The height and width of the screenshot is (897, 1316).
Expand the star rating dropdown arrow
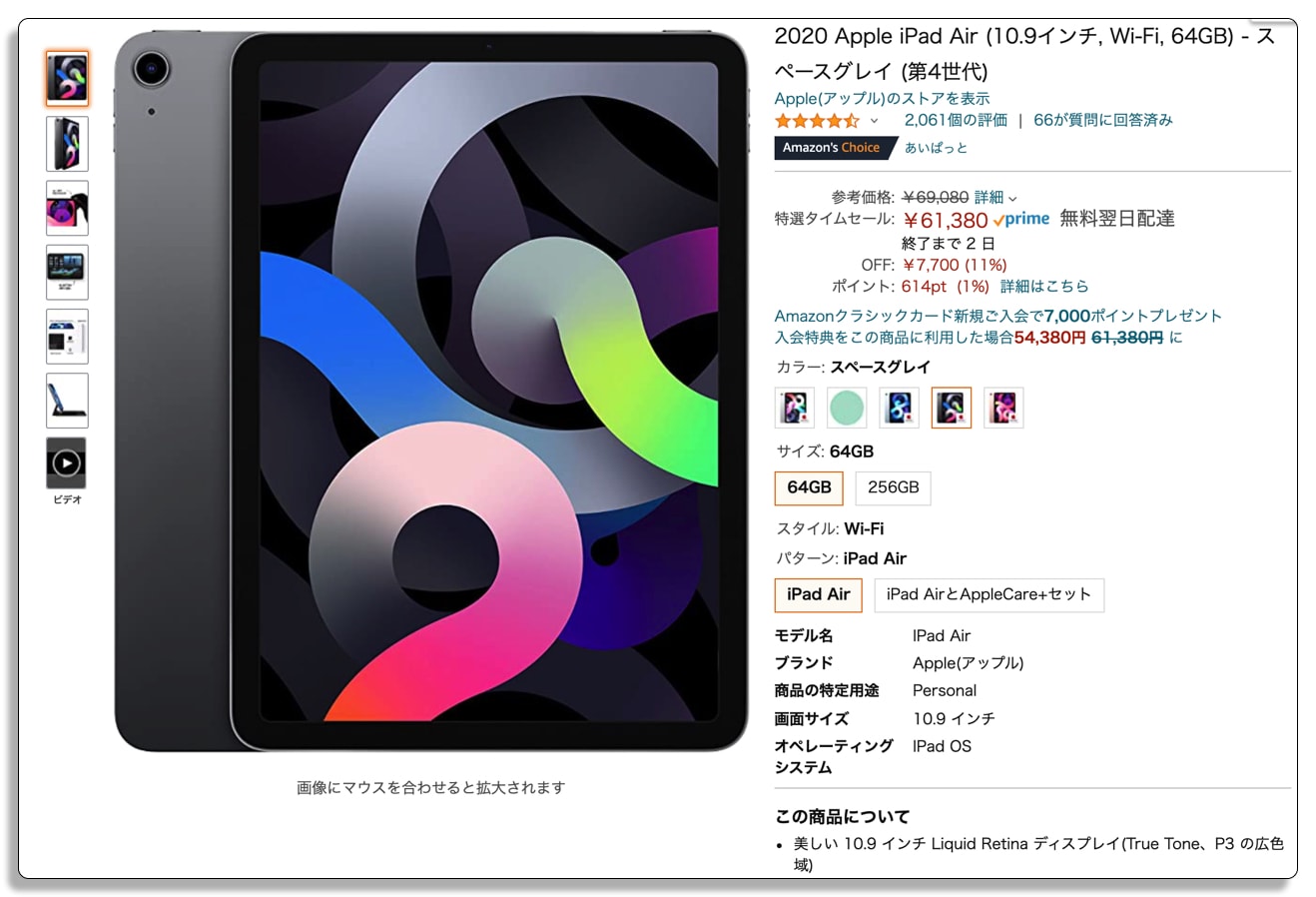[875, 121]
